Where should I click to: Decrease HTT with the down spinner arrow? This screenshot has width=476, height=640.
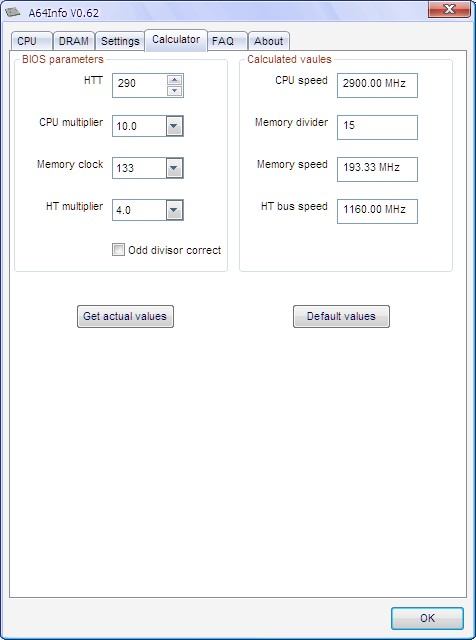175,91
